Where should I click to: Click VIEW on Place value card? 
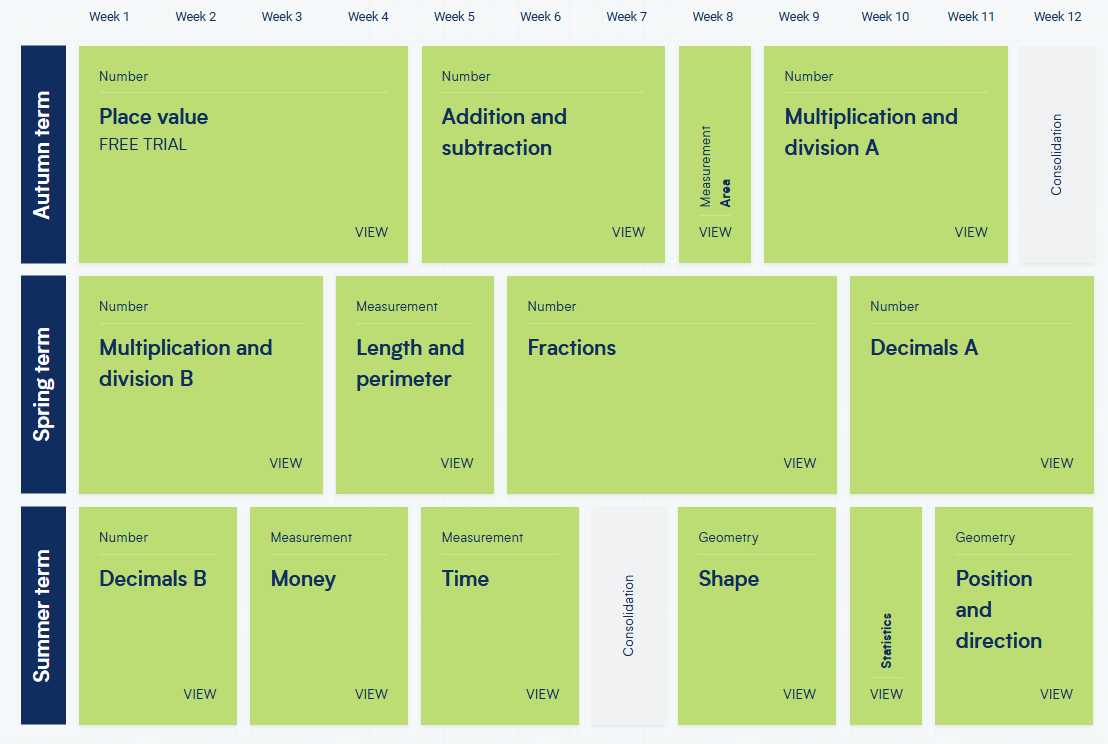click(371, 232)
